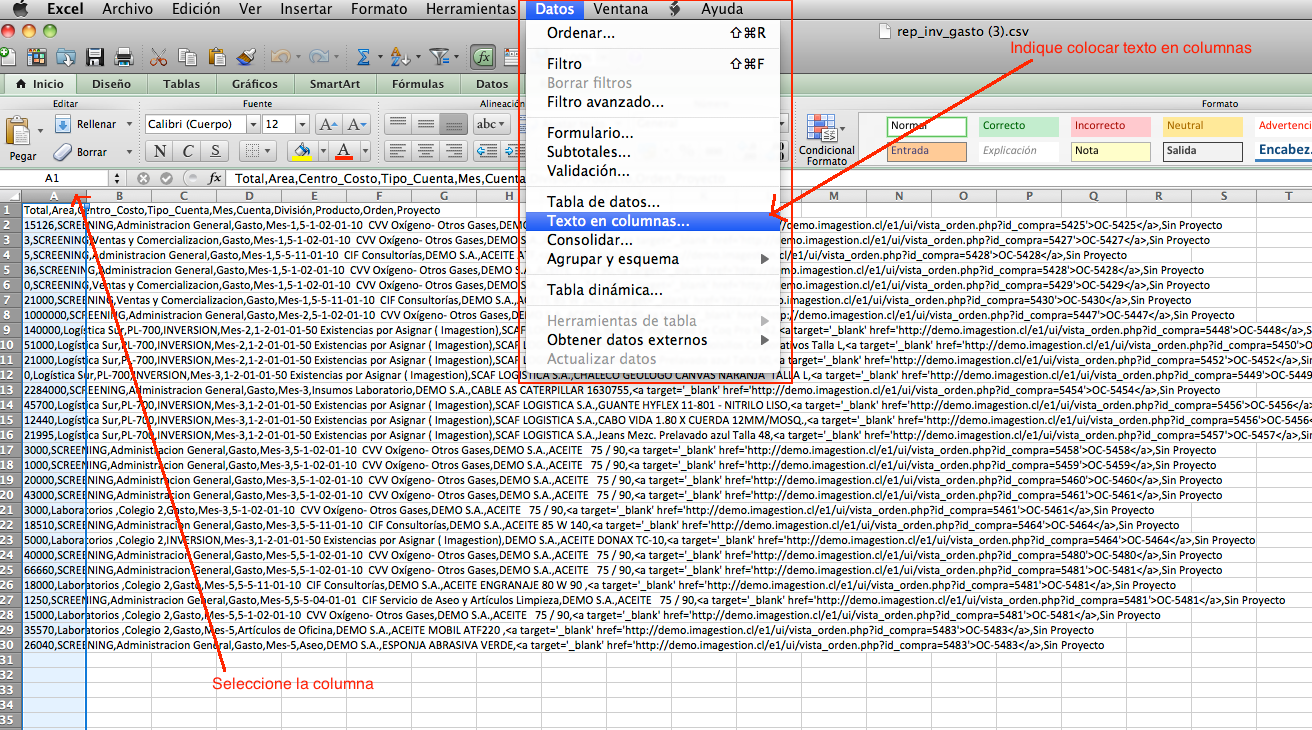Toggle top vertical alignment
1312x730 pixels.
point(398,124)
